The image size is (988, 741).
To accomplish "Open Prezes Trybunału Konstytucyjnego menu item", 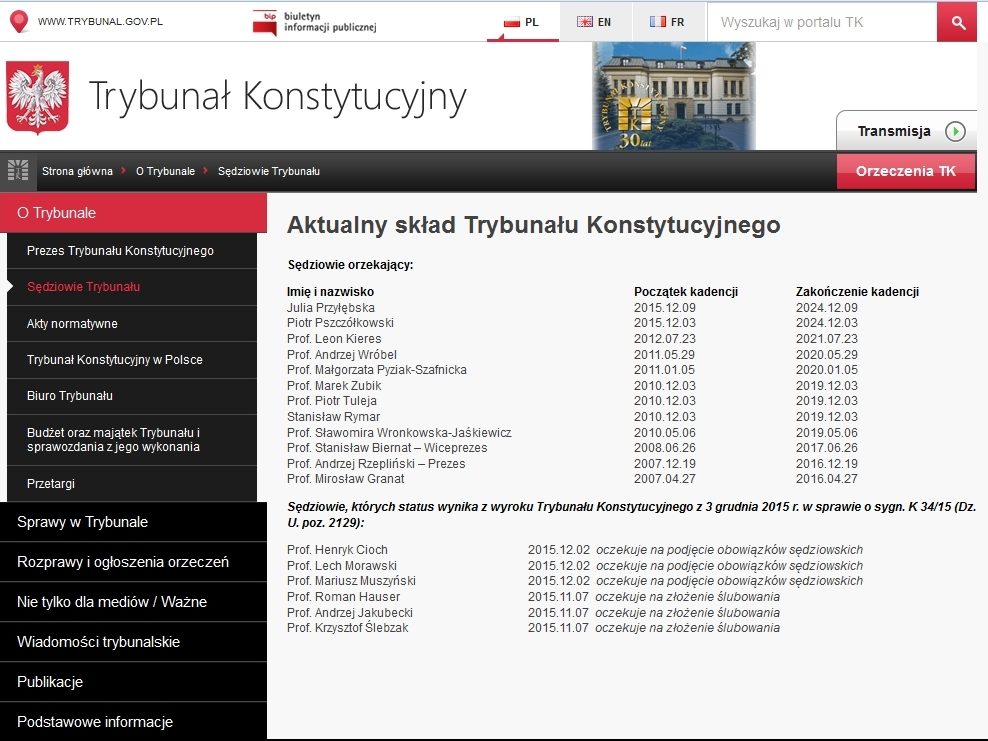I will click(x=120, y=251).
